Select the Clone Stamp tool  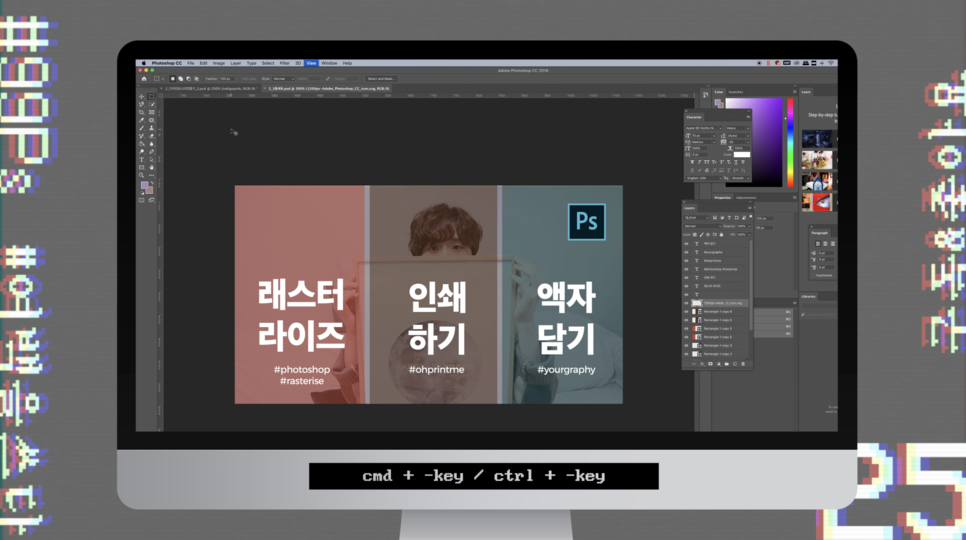pyautogui.click(x=152, y=128)
